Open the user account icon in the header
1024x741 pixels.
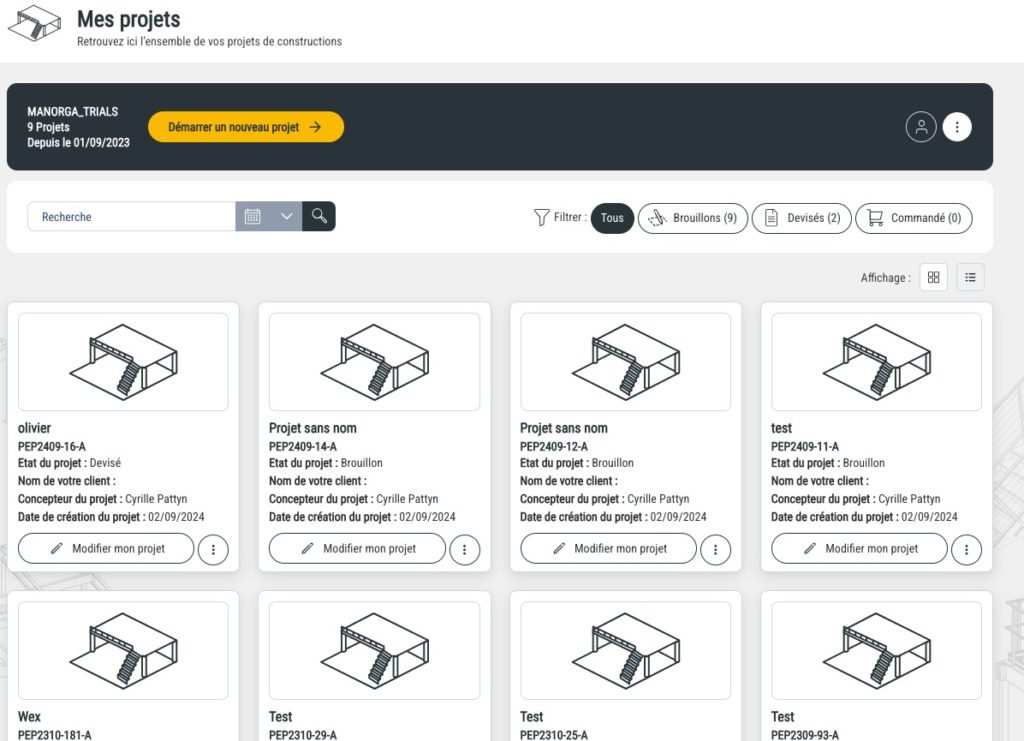921,127
